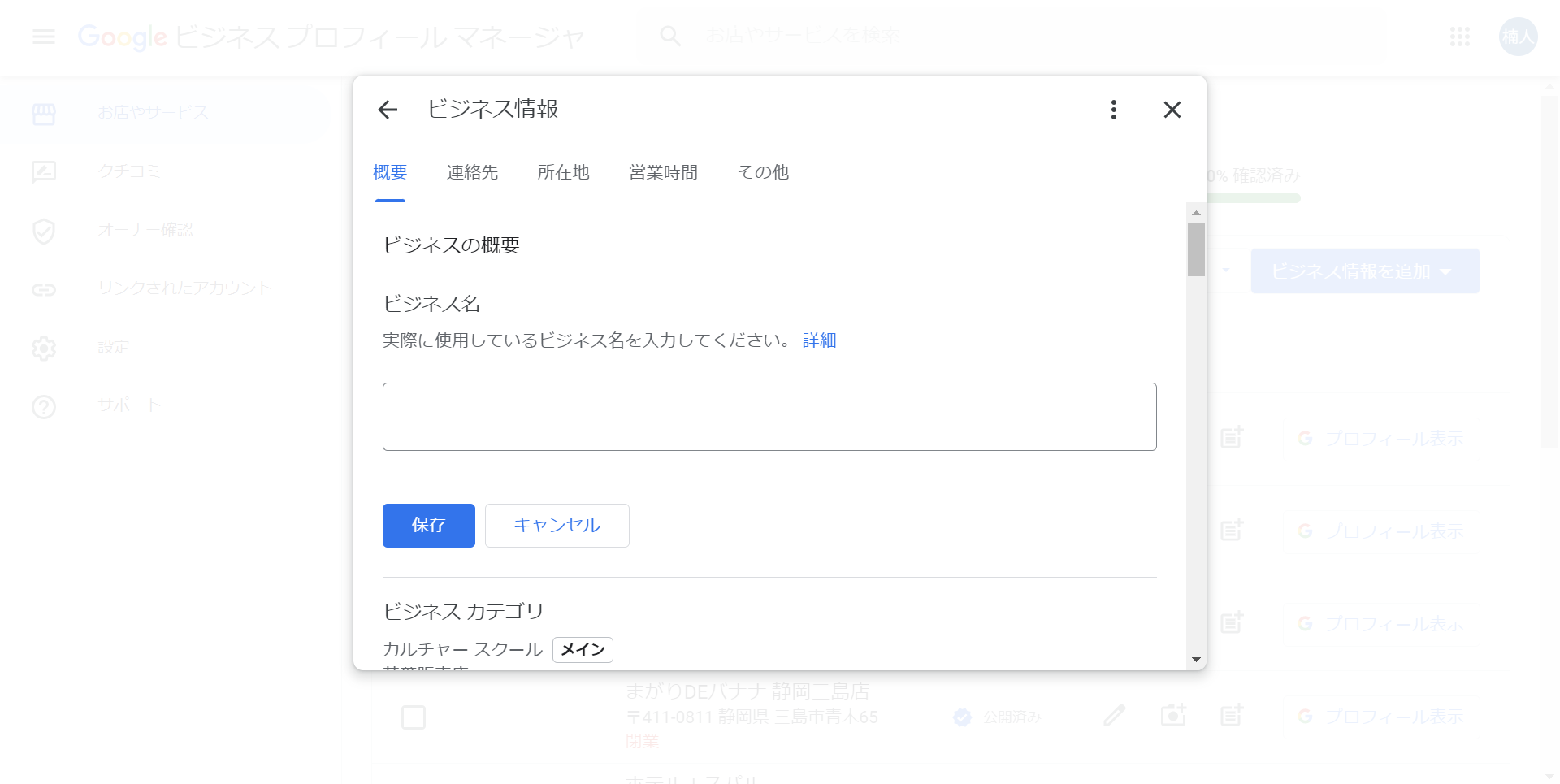Image resolution: width=1560 pixels, height=784 pixels.
Task: Click the pencil edit icon for まがりDEバナナ row
Action: pyautogui.click(x=1115, y=716)
